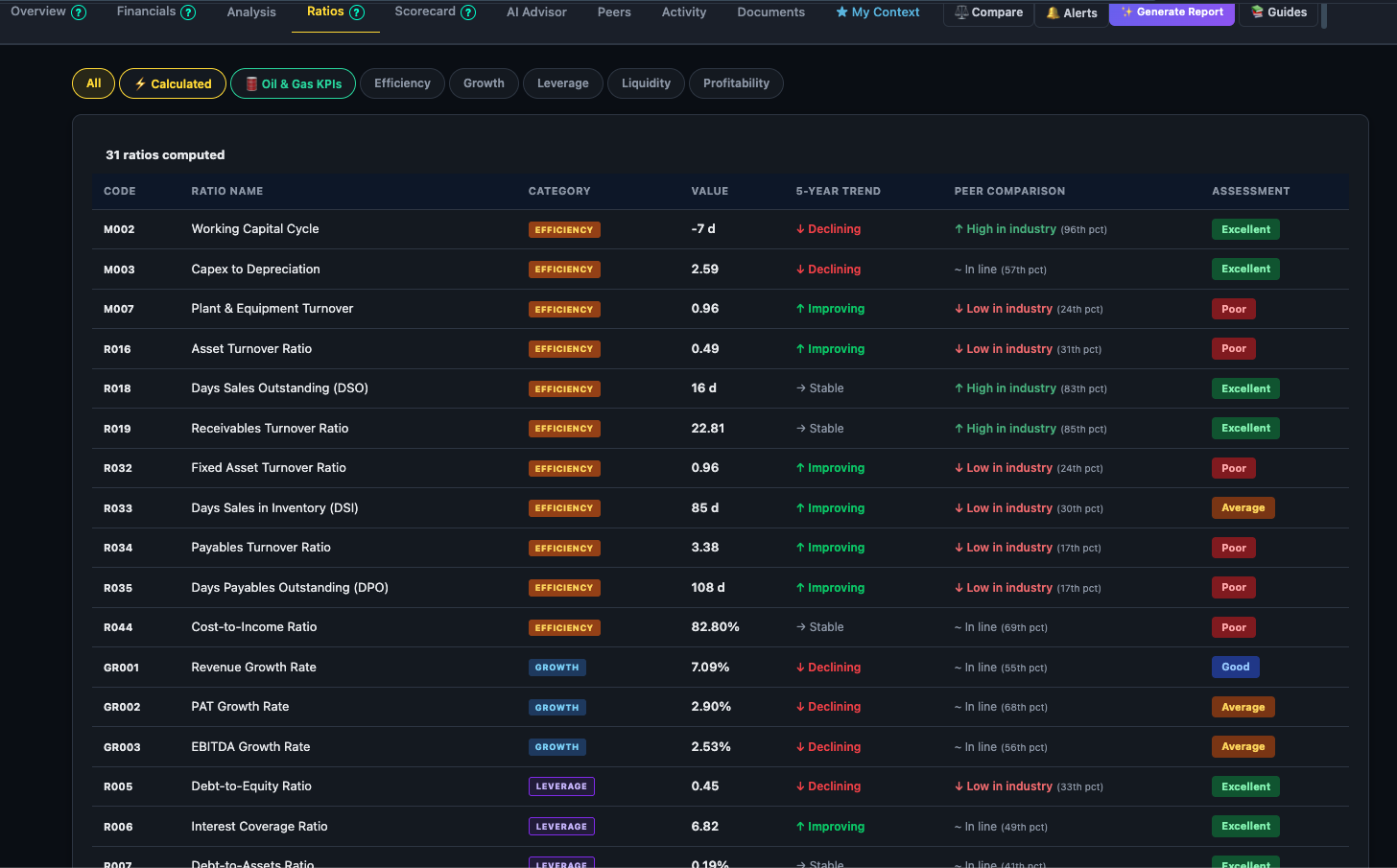Toggle the Profitability filter pill
This screenshot has height=868, width=1397.
click(736, 83)
